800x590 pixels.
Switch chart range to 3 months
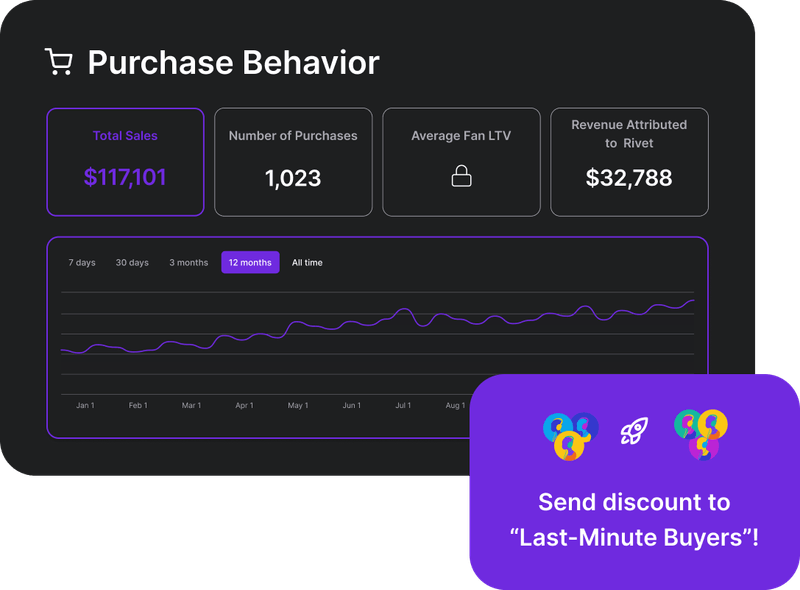tap(189, 262)
